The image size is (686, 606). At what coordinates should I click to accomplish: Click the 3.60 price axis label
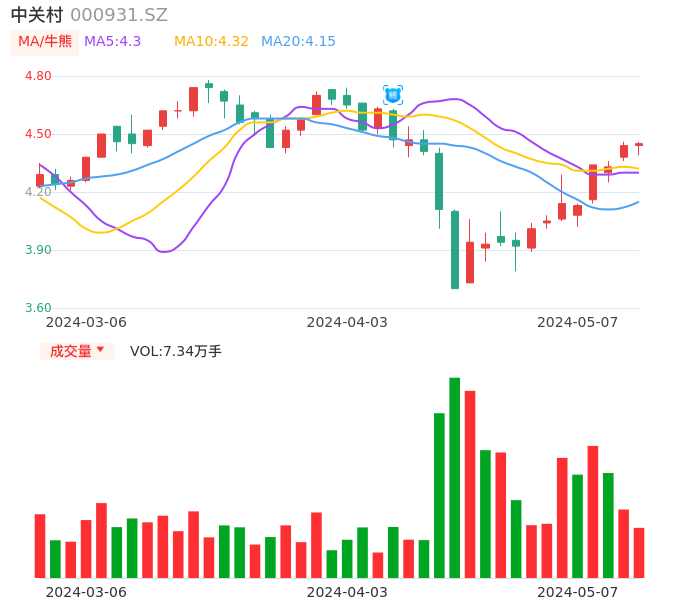pos(38,308)
